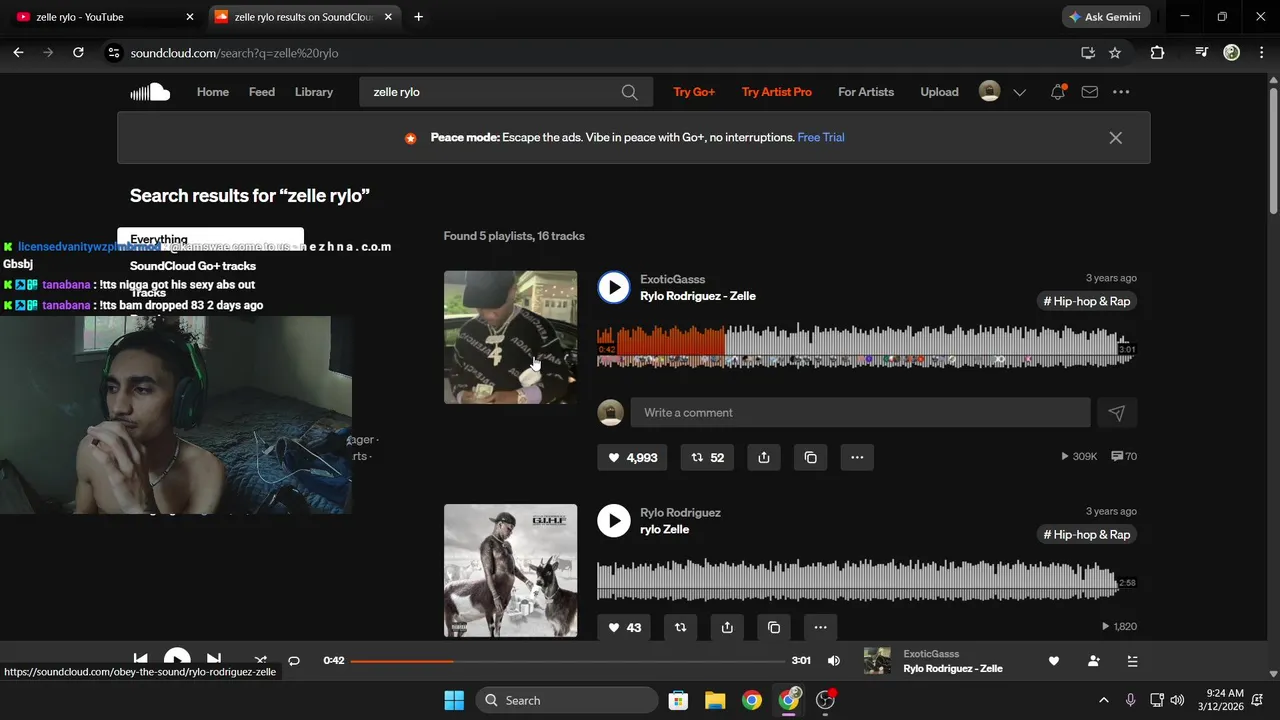Follow ExoticGasss from player bar
The width and height of the screenshot is (1280, 720).
(1093, 661)
